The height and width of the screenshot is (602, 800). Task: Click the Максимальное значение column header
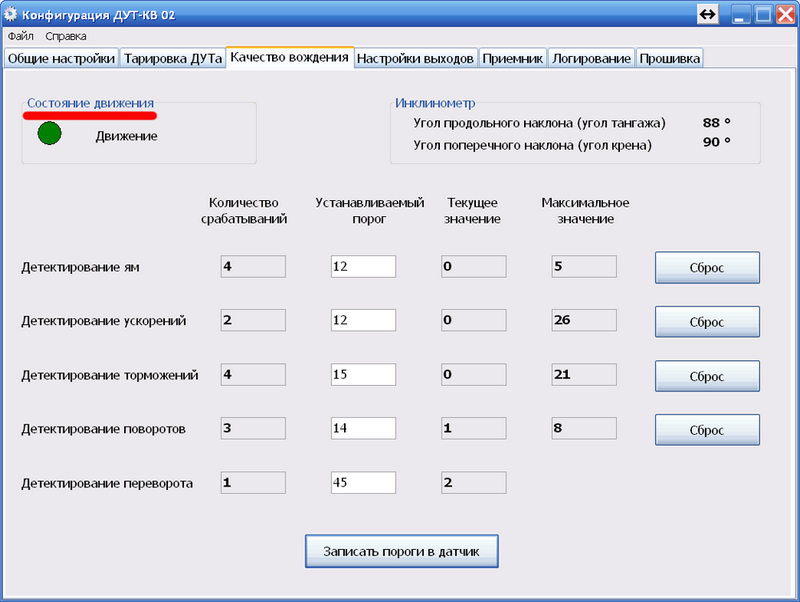tap(585, 211)
